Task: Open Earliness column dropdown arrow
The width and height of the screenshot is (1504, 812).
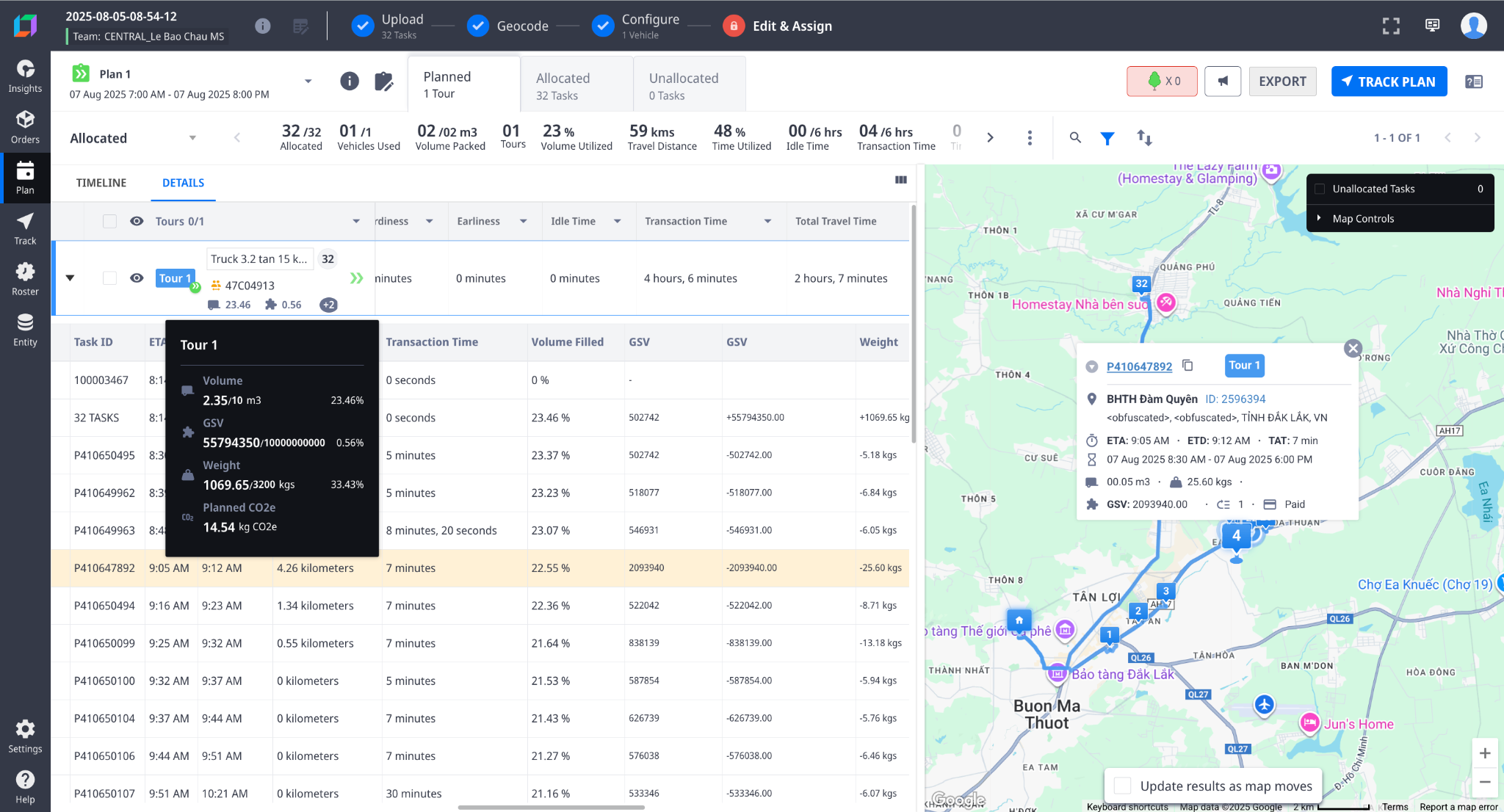Action: coord(524,221)
